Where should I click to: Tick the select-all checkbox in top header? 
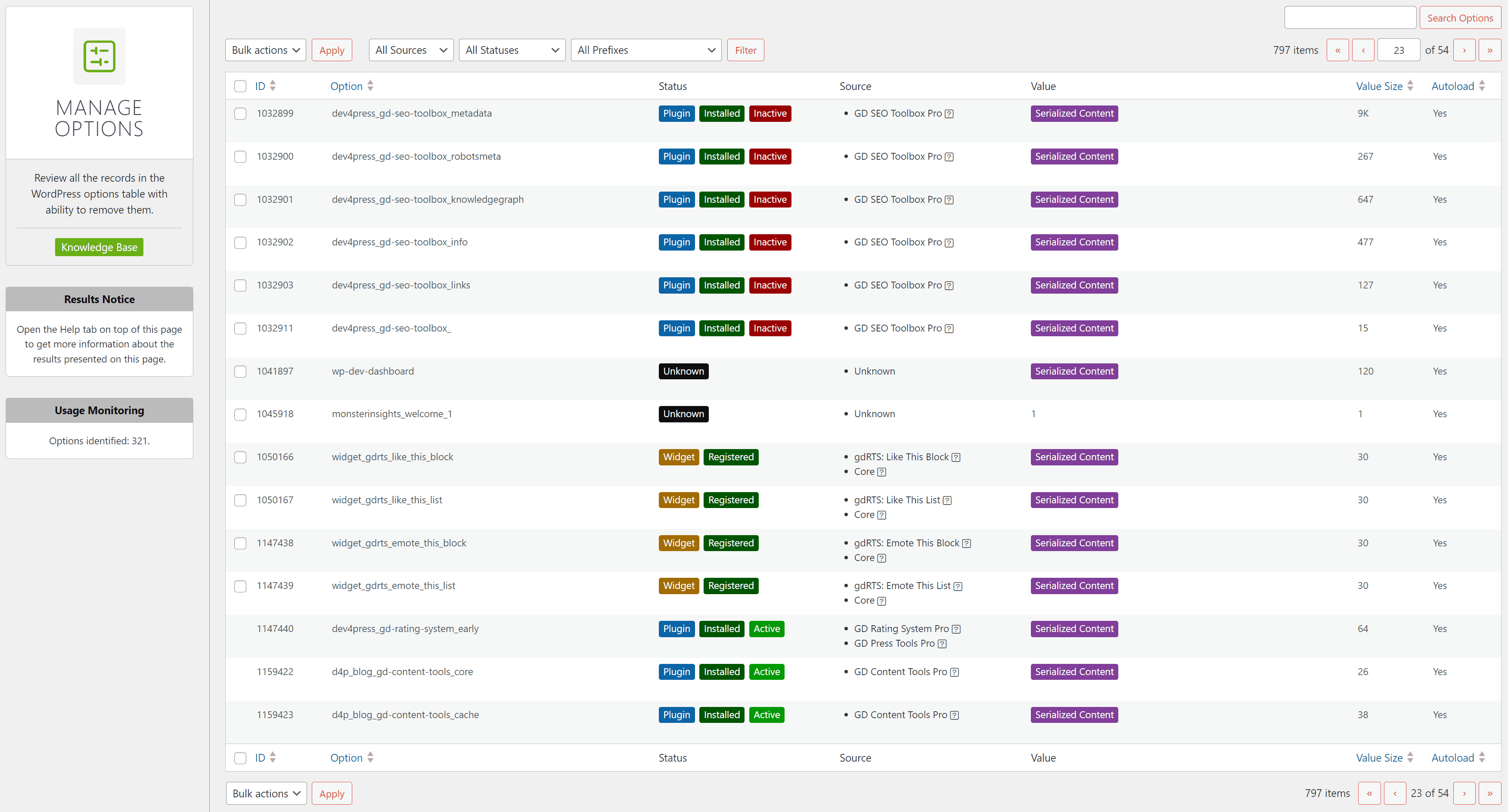[x=240, y=86]
